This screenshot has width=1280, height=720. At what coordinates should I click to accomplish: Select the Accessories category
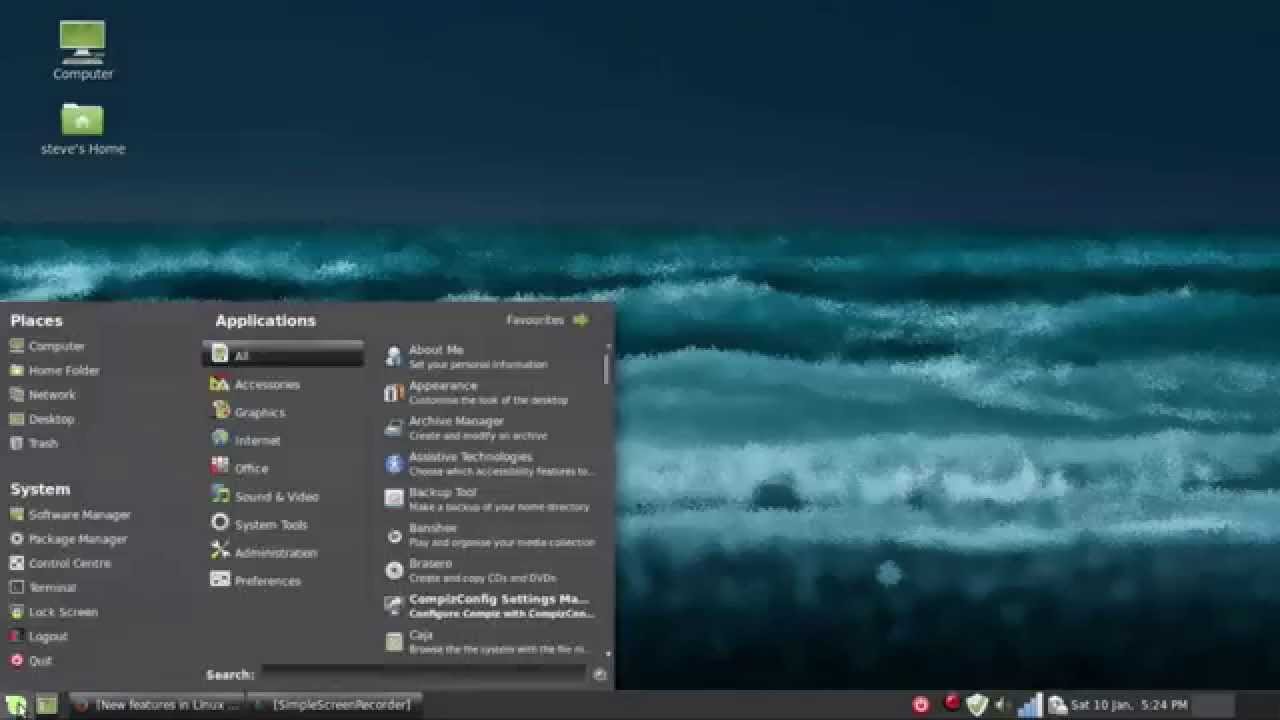(x=284, y=384)
